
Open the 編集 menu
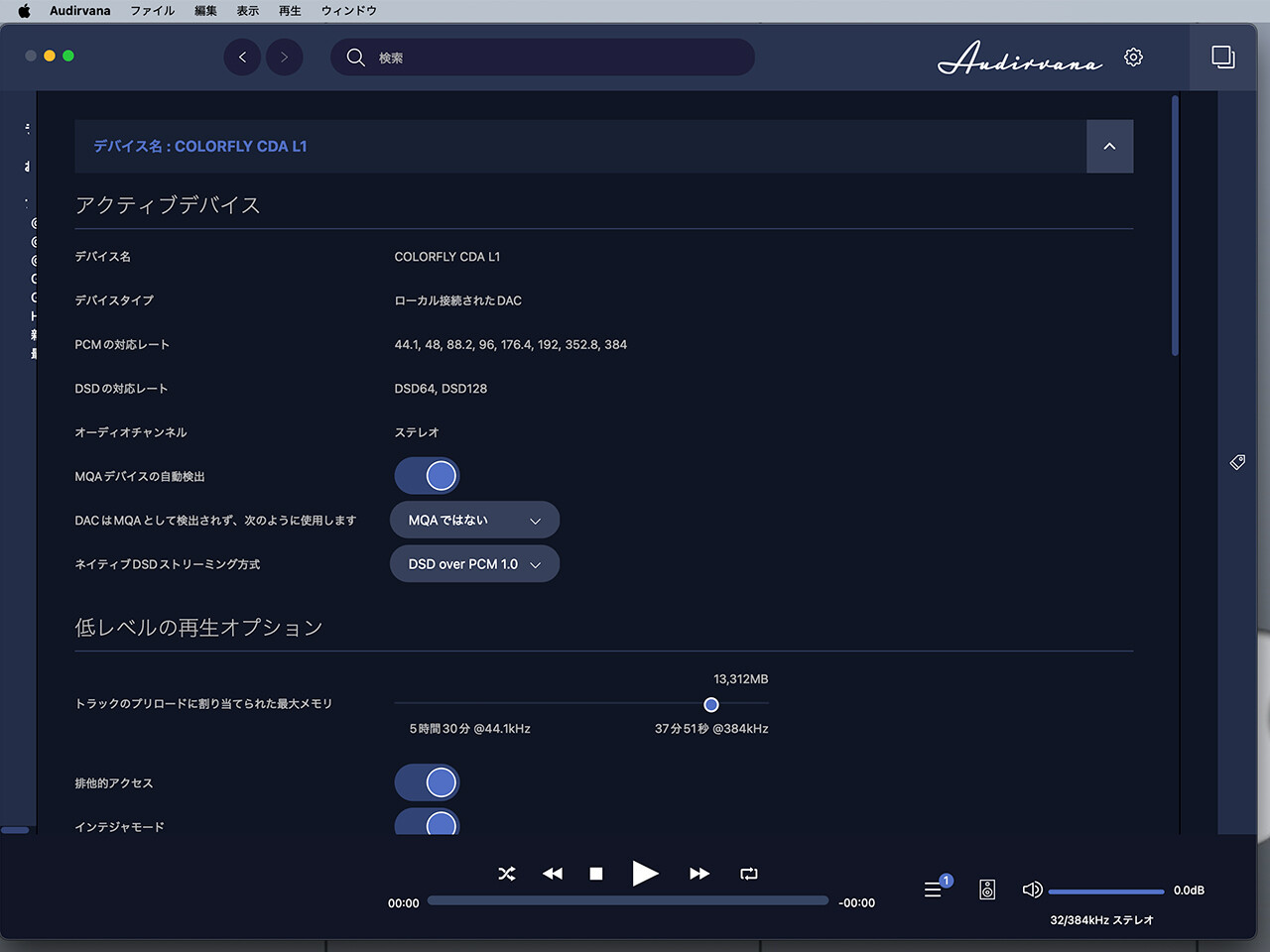[x=205, y=11]
